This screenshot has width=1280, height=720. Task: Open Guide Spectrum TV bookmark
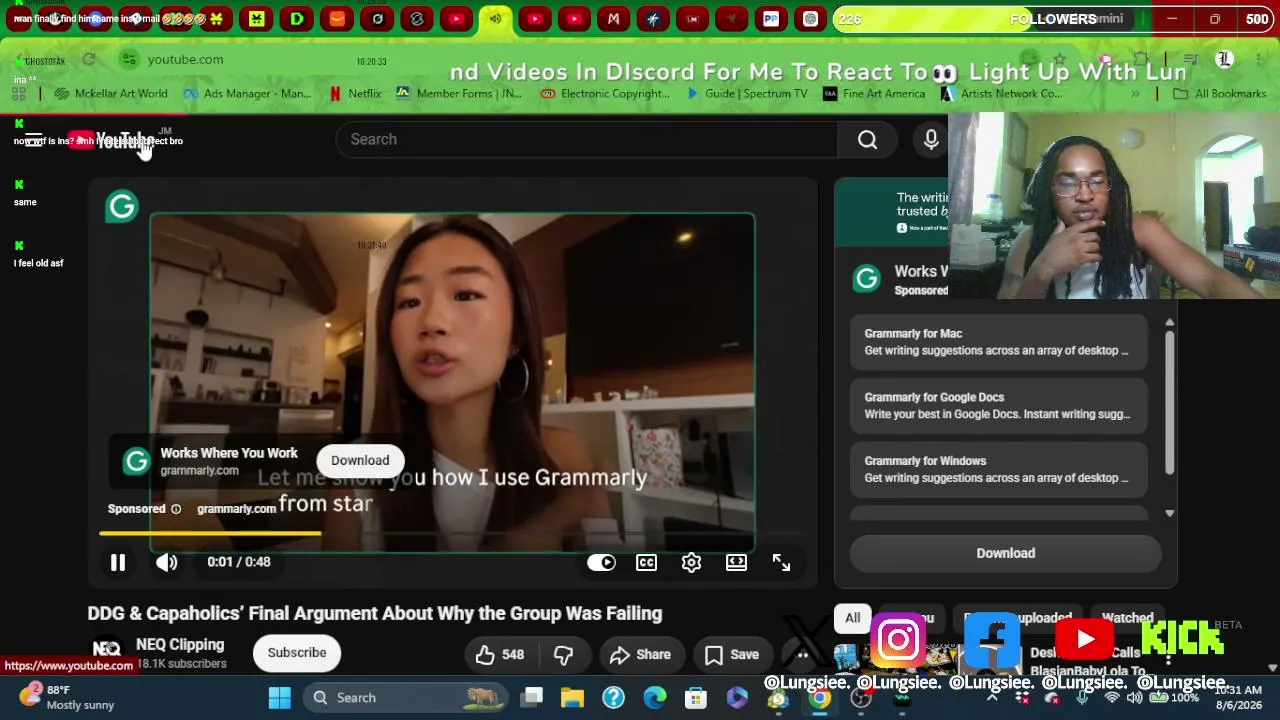tap(746, 93)
